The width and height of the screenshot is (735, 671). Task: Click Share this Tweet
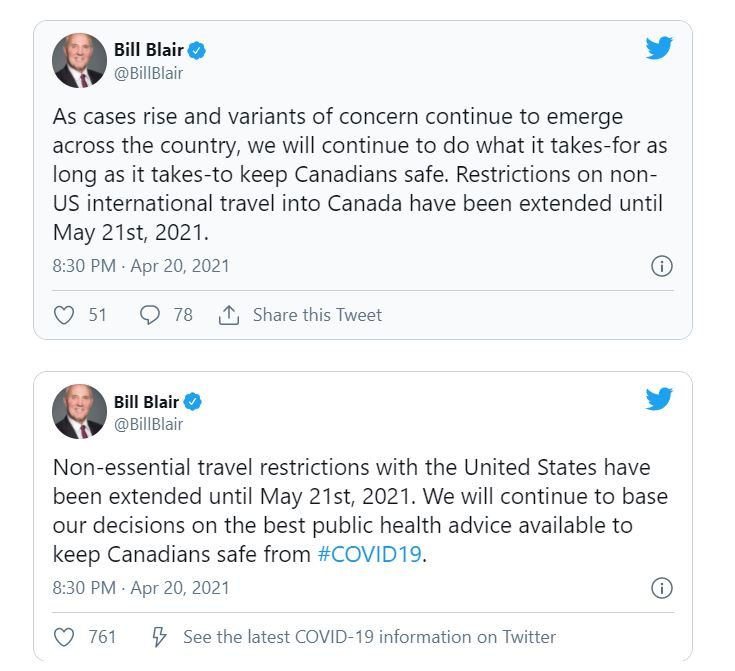tap(317, 315)
